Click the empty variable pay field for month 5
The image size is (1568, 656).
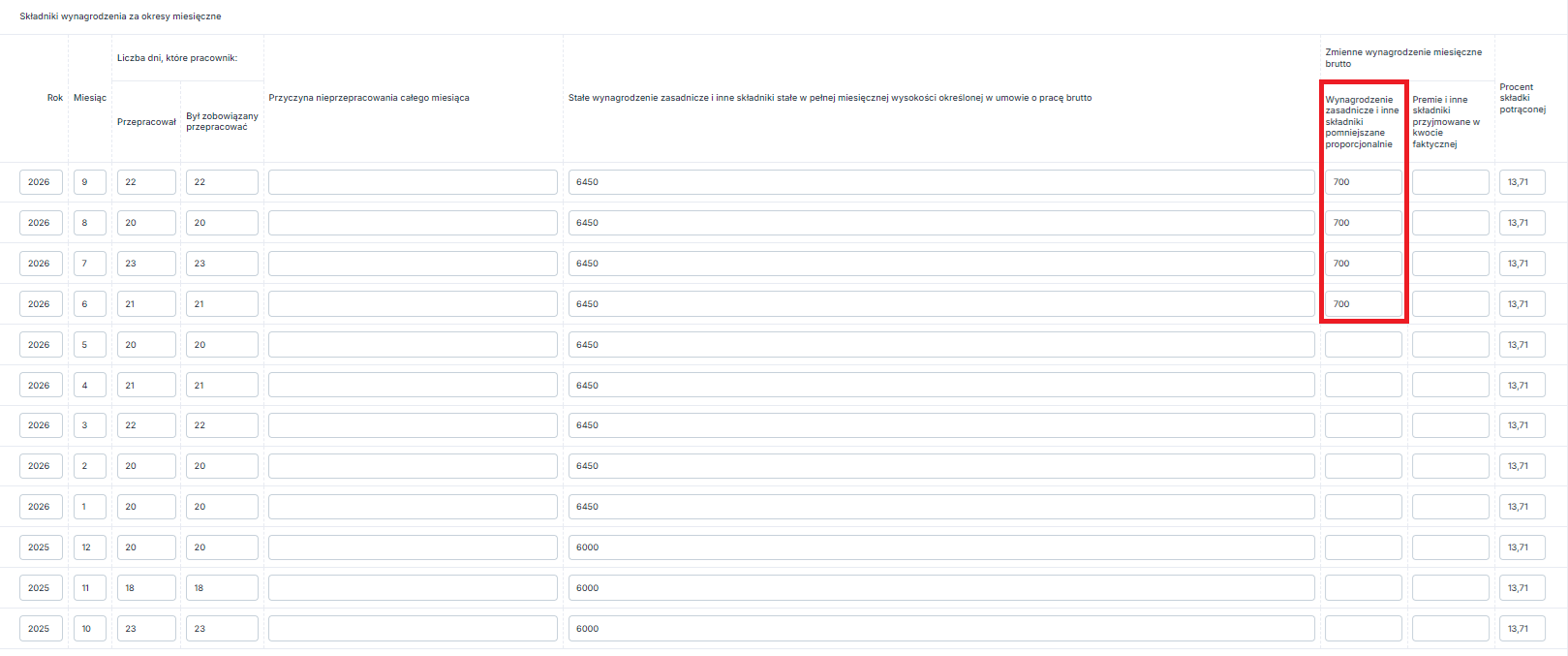click(x=1363, y=345)
